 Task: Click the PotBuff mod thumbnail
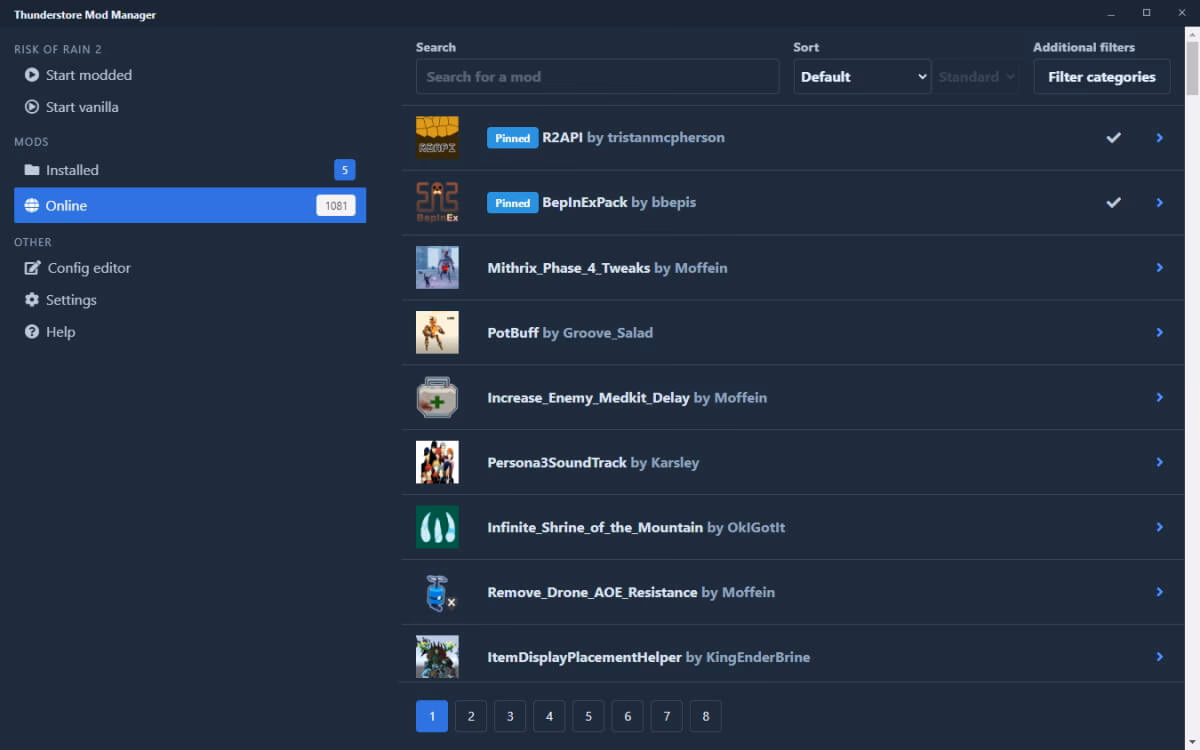pyautogui.click(x=437, y=332)
